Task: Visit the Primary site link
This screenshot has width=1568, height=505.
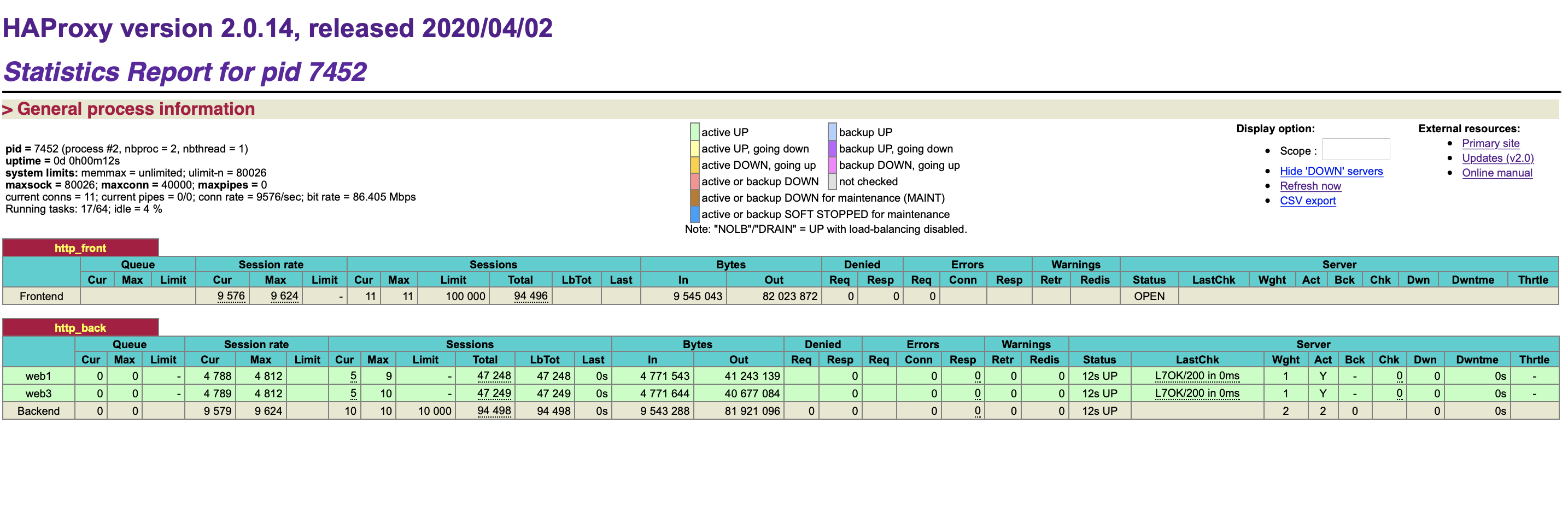Action: (x=1490, y=144)
